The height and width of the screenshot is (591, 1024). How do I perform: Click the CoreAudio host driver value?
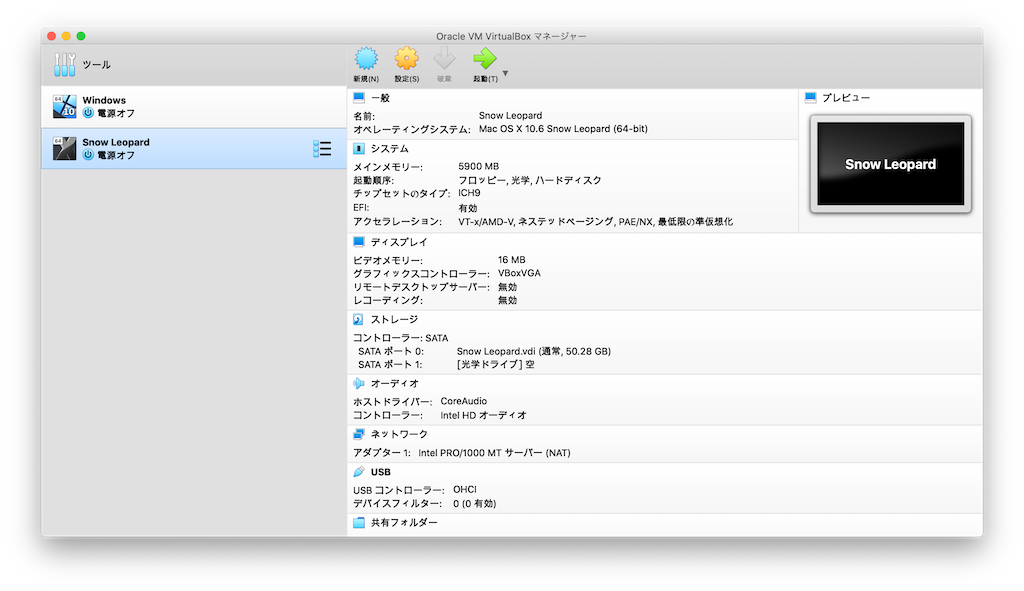464,401
